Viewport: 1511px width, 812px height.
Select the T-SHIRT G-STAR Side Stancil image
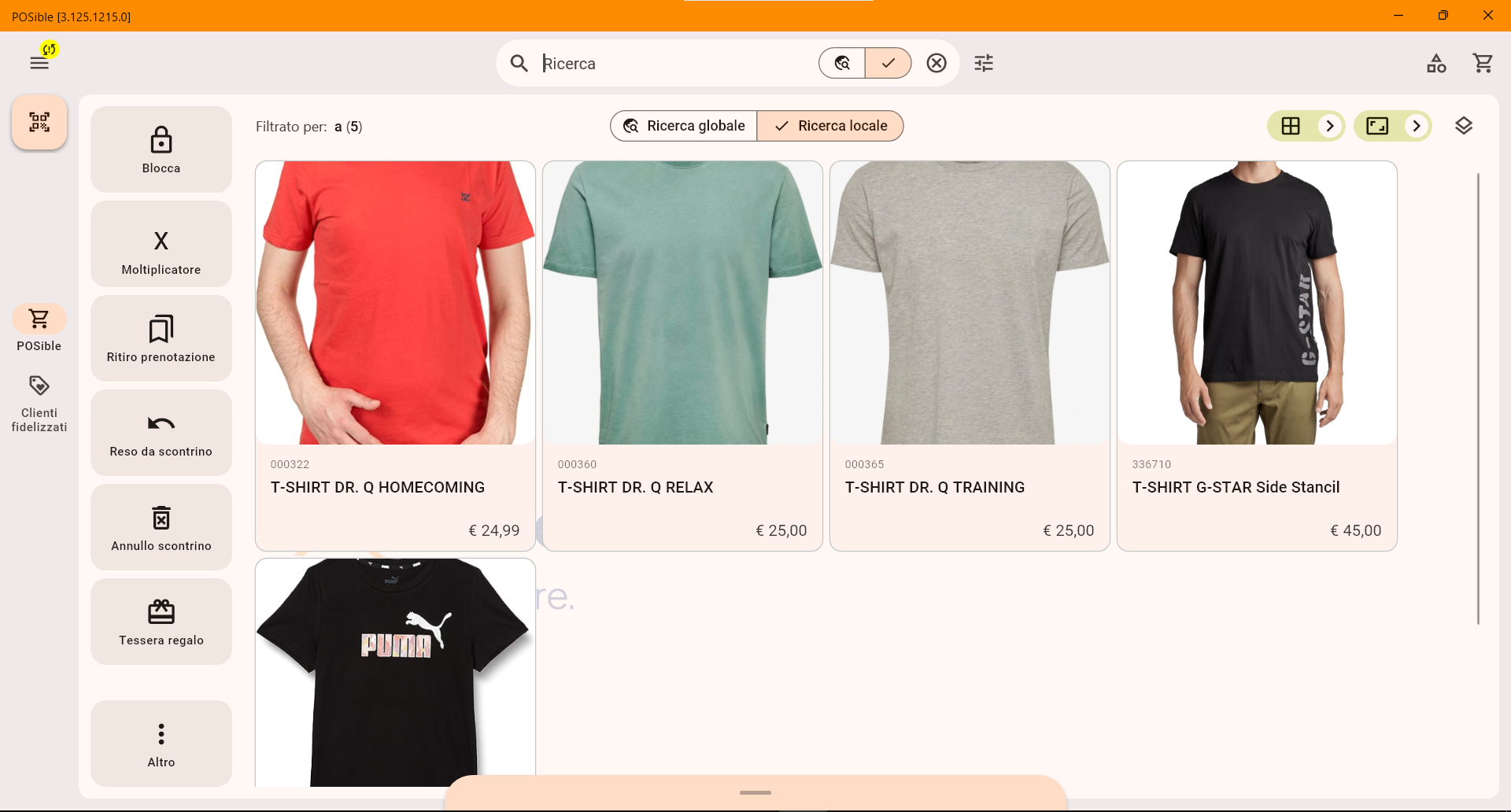click(x=1258, y=303)
